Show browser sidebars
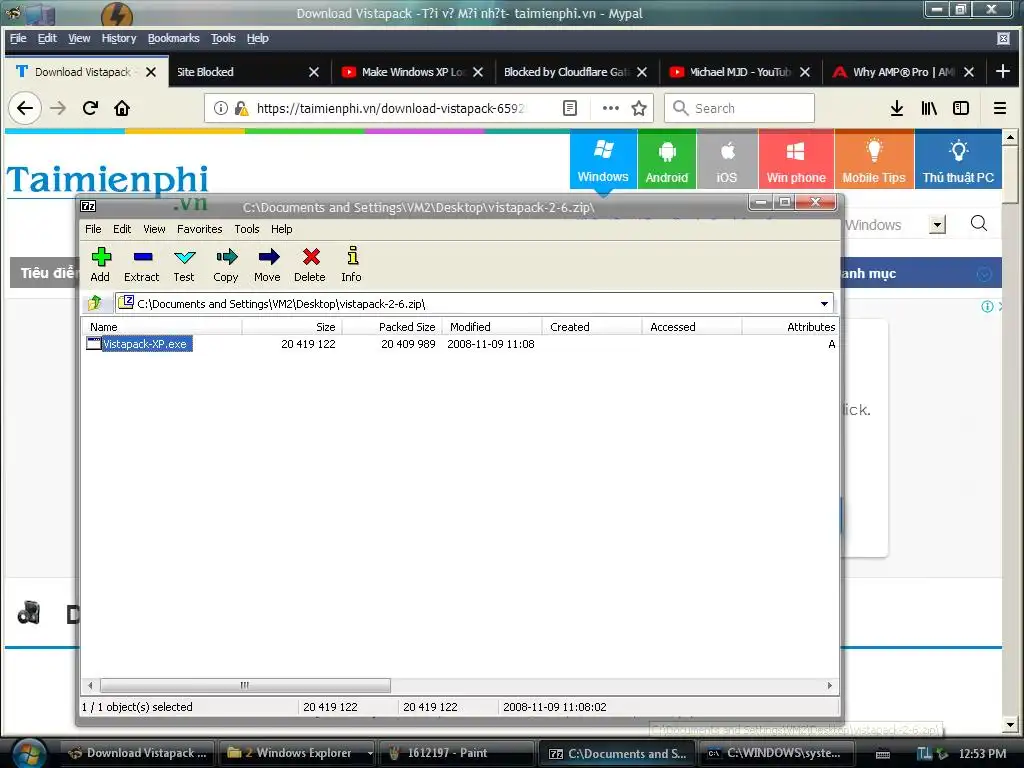Screen dimensions: 1024x768 961,108
